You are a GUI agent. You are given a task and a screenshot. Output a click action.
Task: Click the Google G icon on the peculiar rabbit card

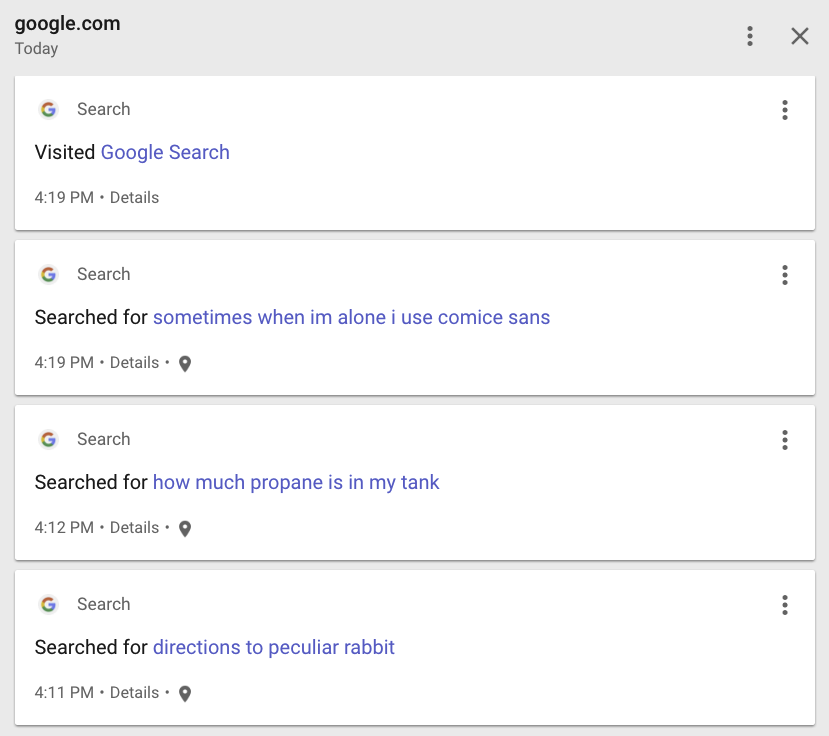48,604
